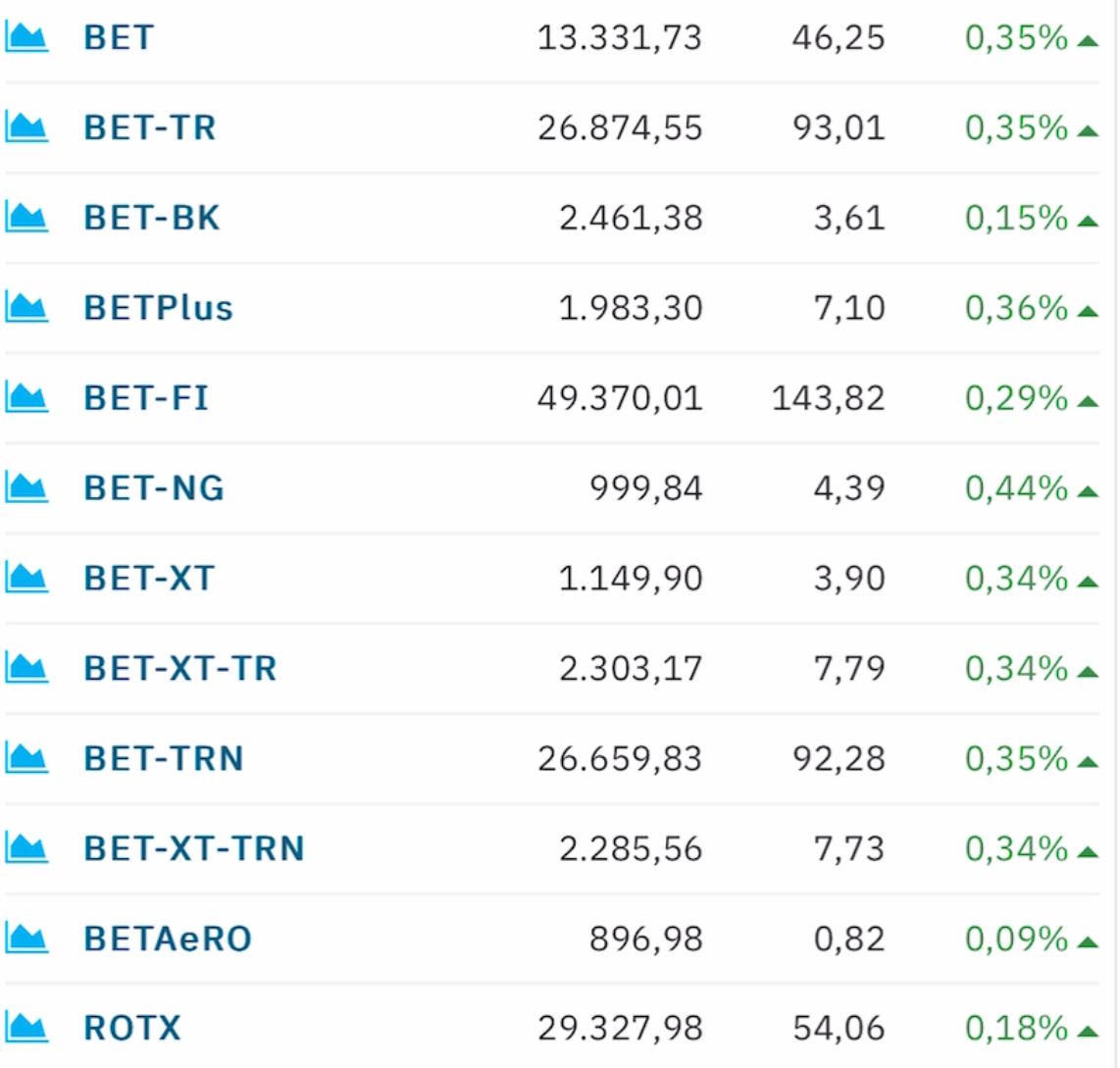Viewport: 1120px width, 1068px height.
Task: Click the chart icon beside BETAeRO
Action: [26, 939]
